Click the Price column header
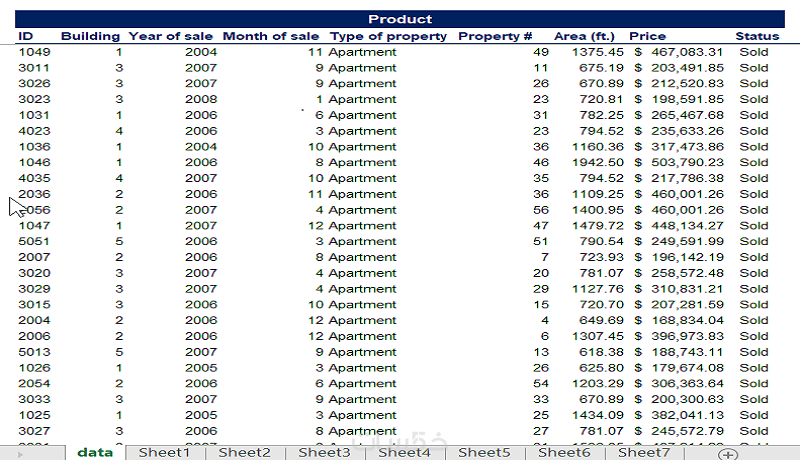Image resolution: width=800 pixels, height=460 pixels. (647, 36)
